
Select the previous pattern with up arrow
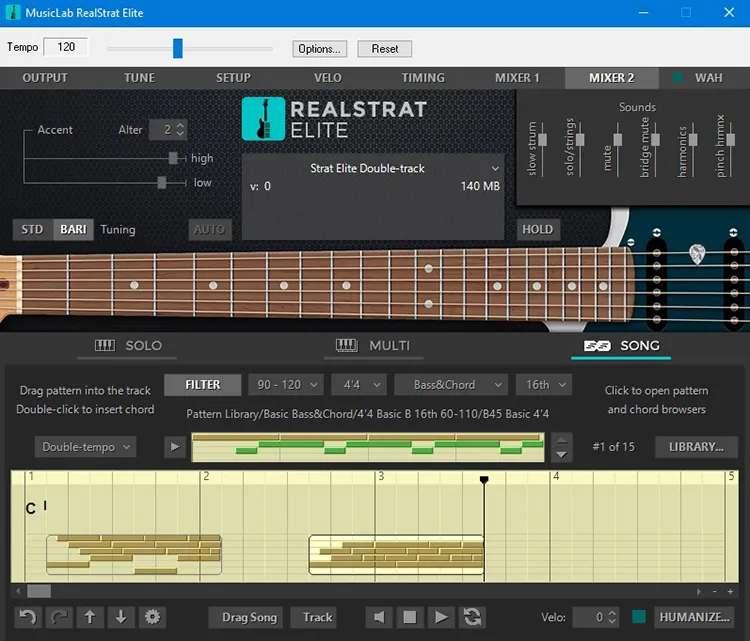(x=562, y=440)
